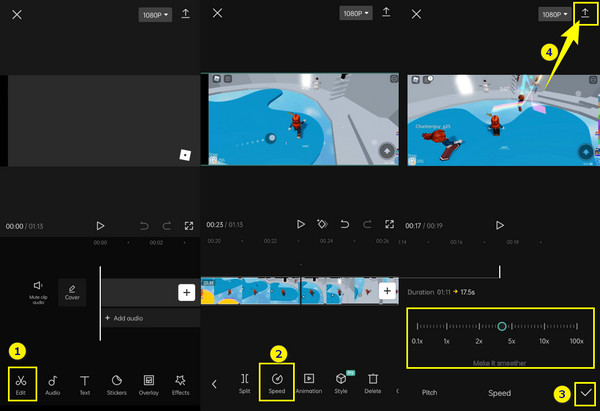Open the Audio tool in left panel
600x411 pixels.
[53, 385]
